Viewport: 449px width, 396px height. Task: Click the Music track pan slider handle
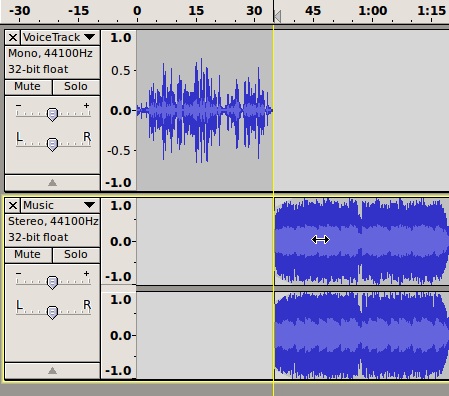click(x=52, y=312)
